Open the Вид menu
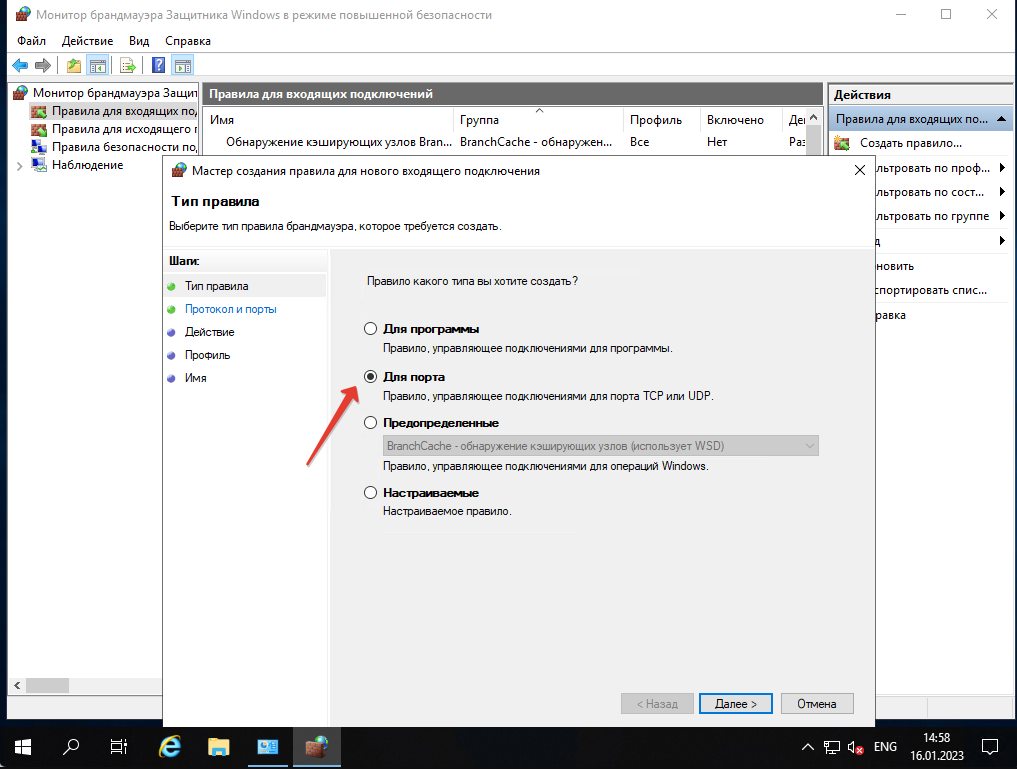 click(x=139, y=41)
